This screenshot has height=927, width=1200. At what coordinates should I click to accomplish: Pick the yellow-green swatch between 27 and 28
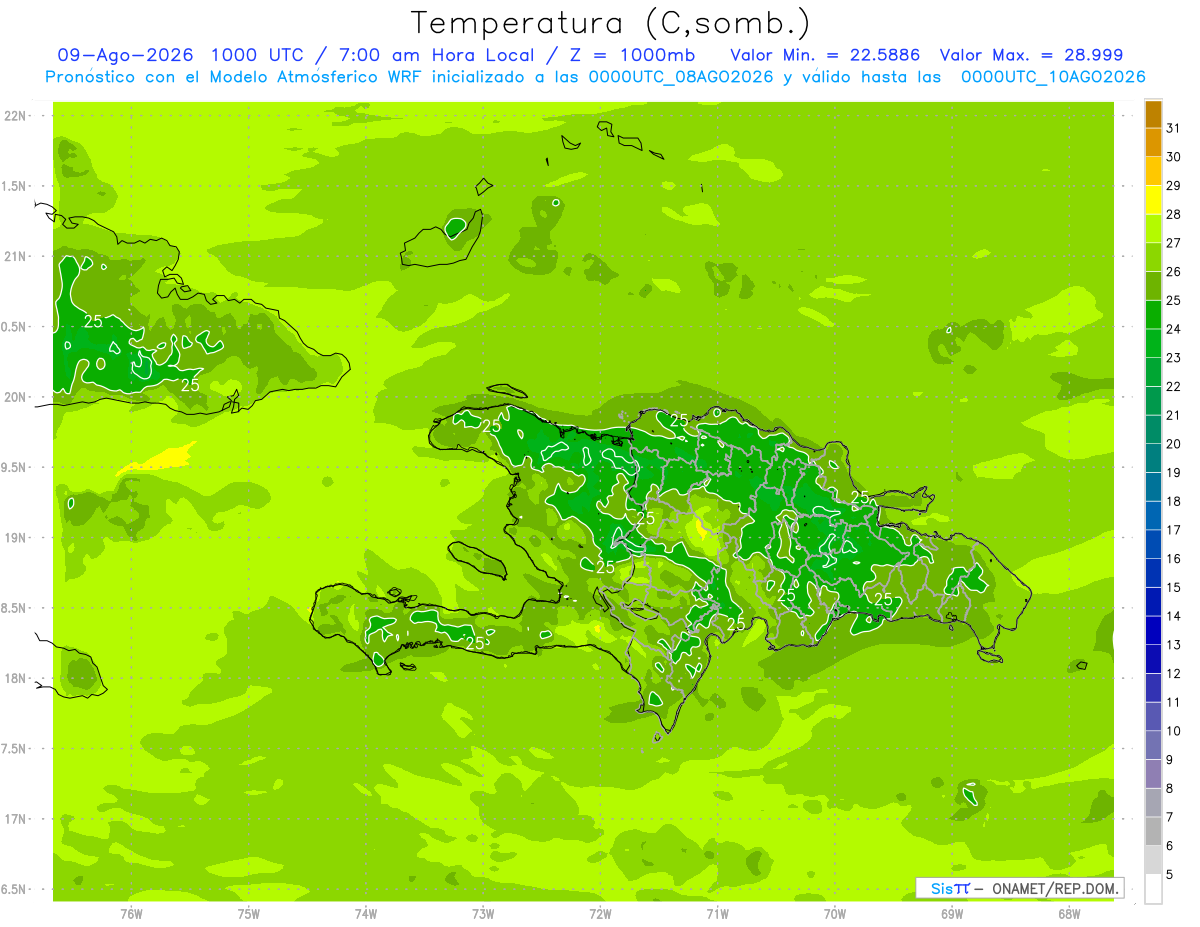[1154, 228]
